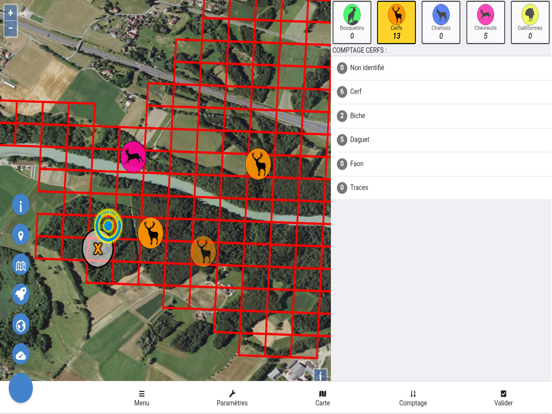Click the pink chevreuil marker on the map

(133, 157)
